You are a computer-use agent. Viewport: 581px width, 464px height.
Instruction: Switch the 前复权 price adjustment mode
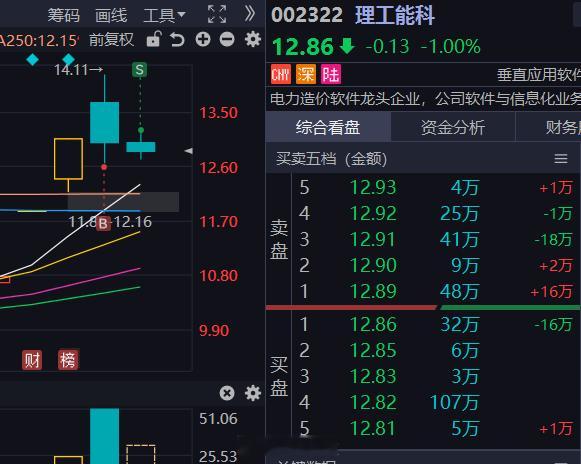[x=111, y=40]
